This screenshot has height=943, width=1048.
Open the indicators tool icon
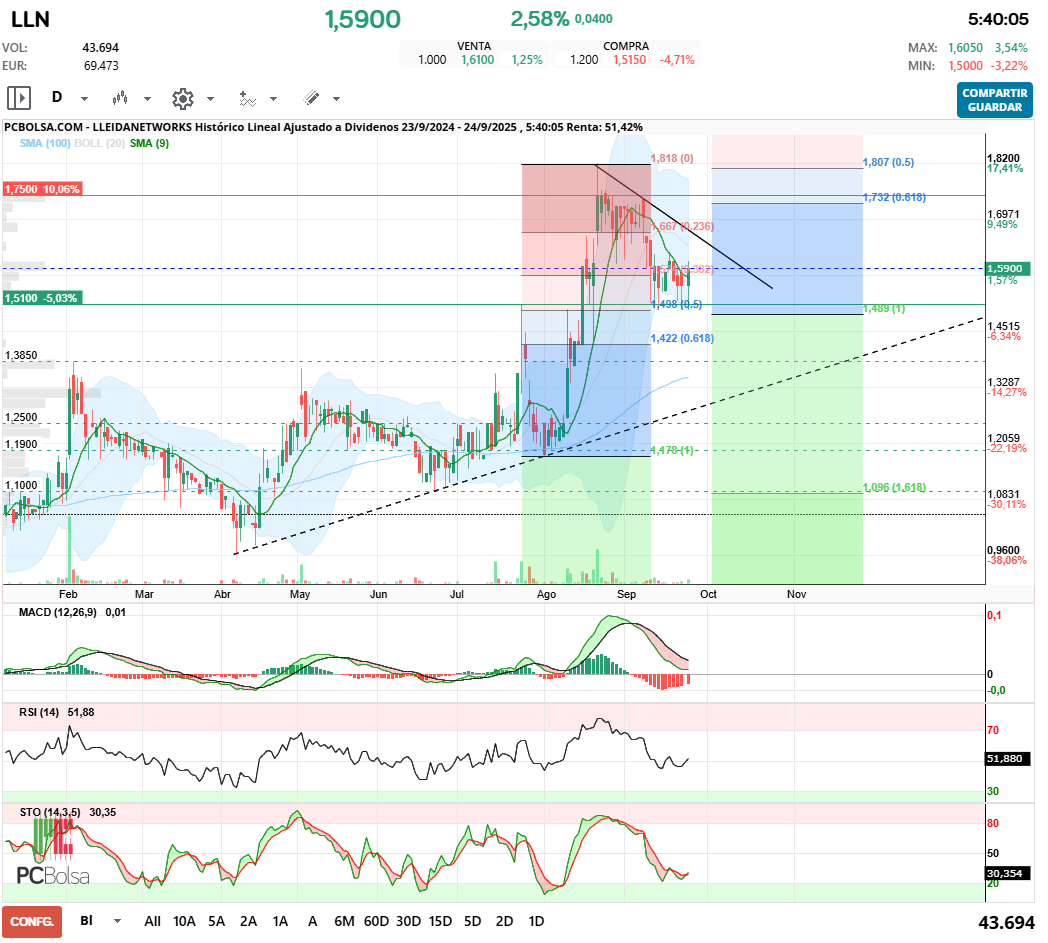[x=247, y=98]
